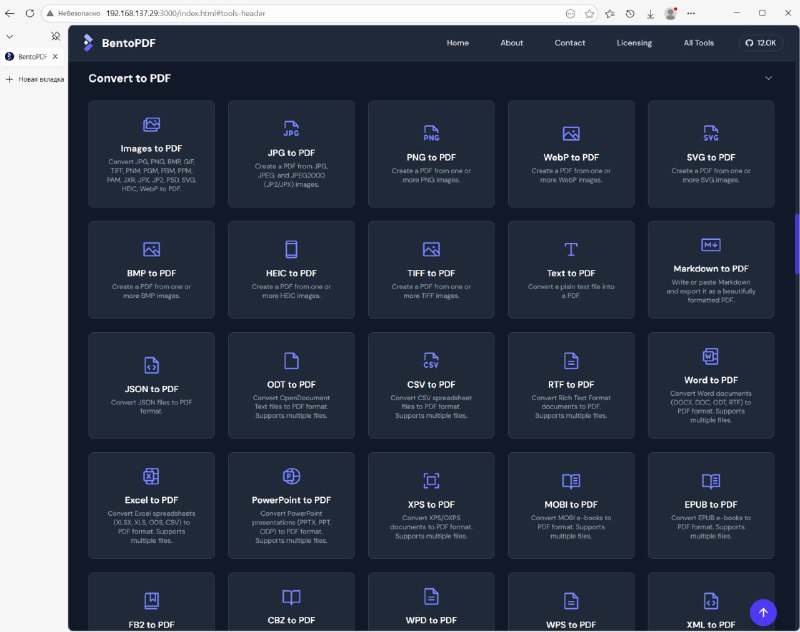Select the Excel to PDF icon
The height and width of the screenshot is (632, 800).
tap(151, 476)
